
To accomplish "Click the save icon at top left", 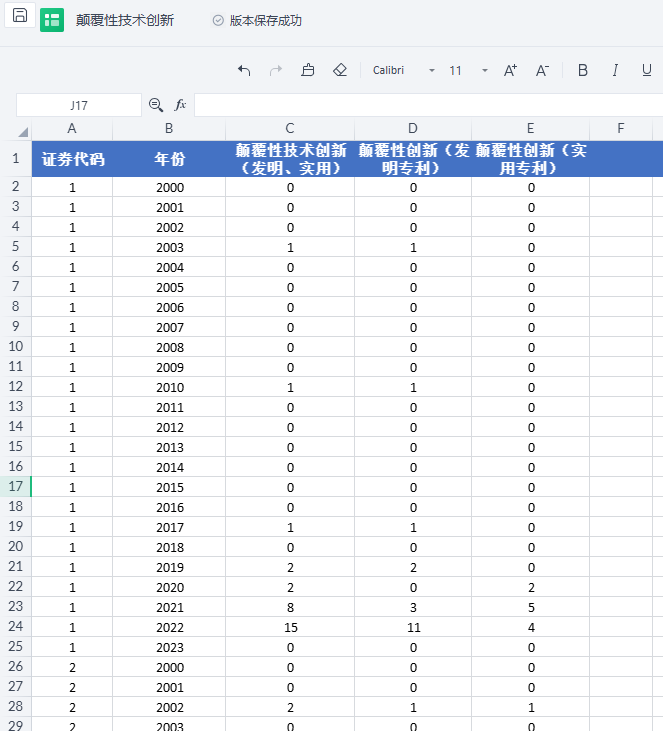I will pyautogui.click(x=20, y=15).
